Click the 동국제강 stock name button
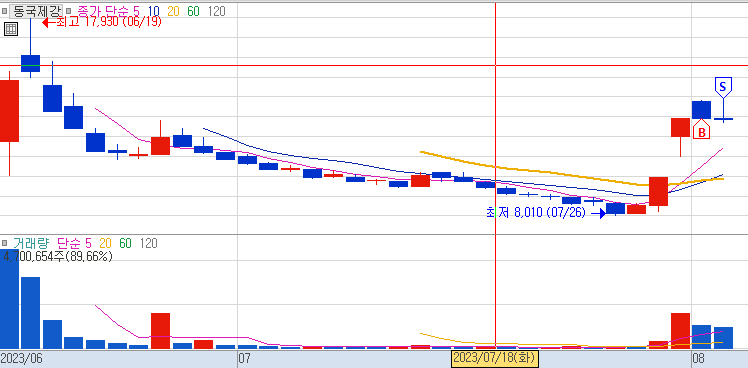 (x=36, y=11)
